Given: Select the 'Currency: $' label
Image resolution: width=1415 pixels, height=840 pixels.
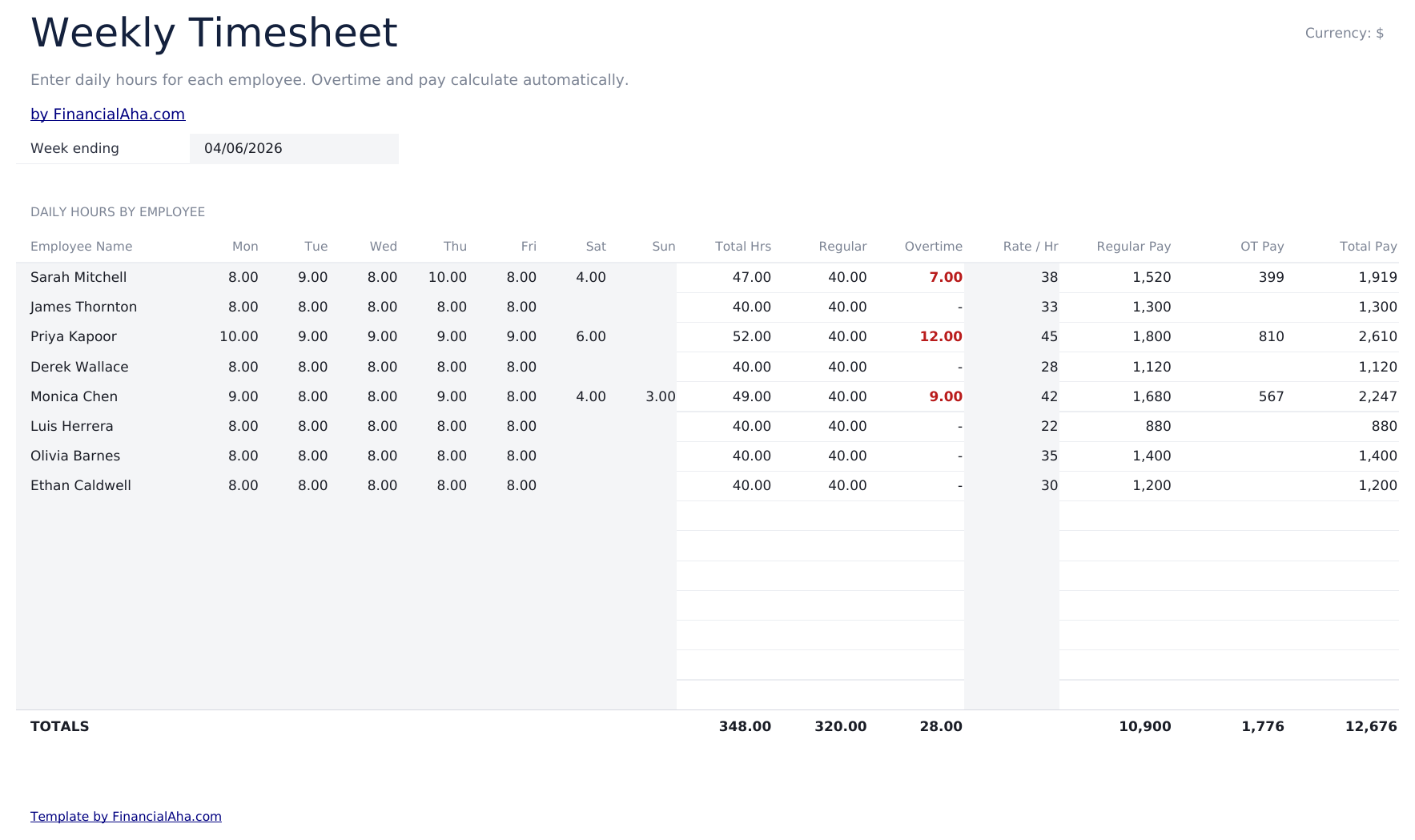Looking at the screenshot, I should [x=1345, y=33].
